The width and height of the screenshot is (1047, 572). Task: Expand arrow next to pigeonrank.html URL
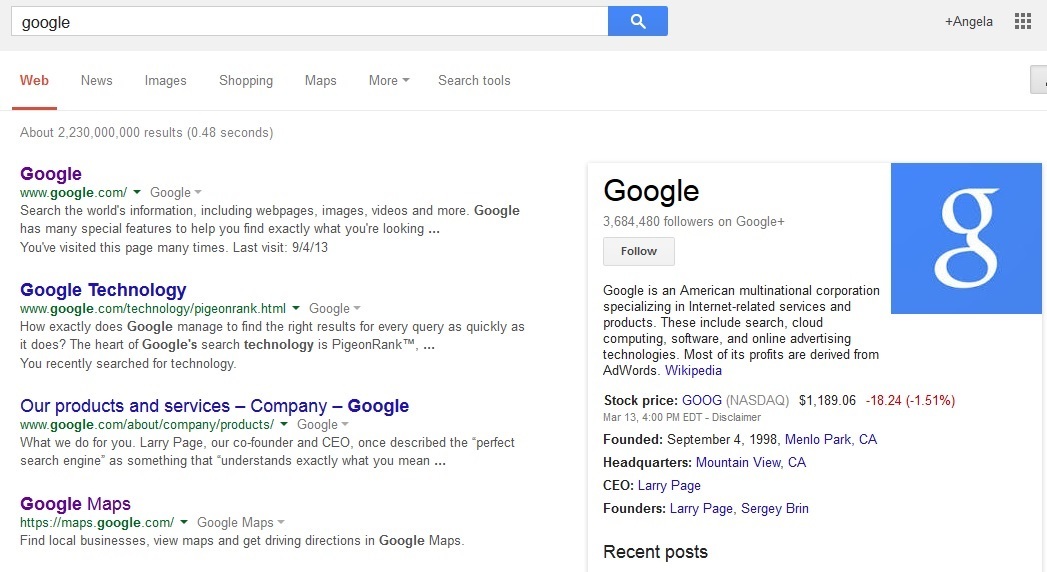pos(296,309)
